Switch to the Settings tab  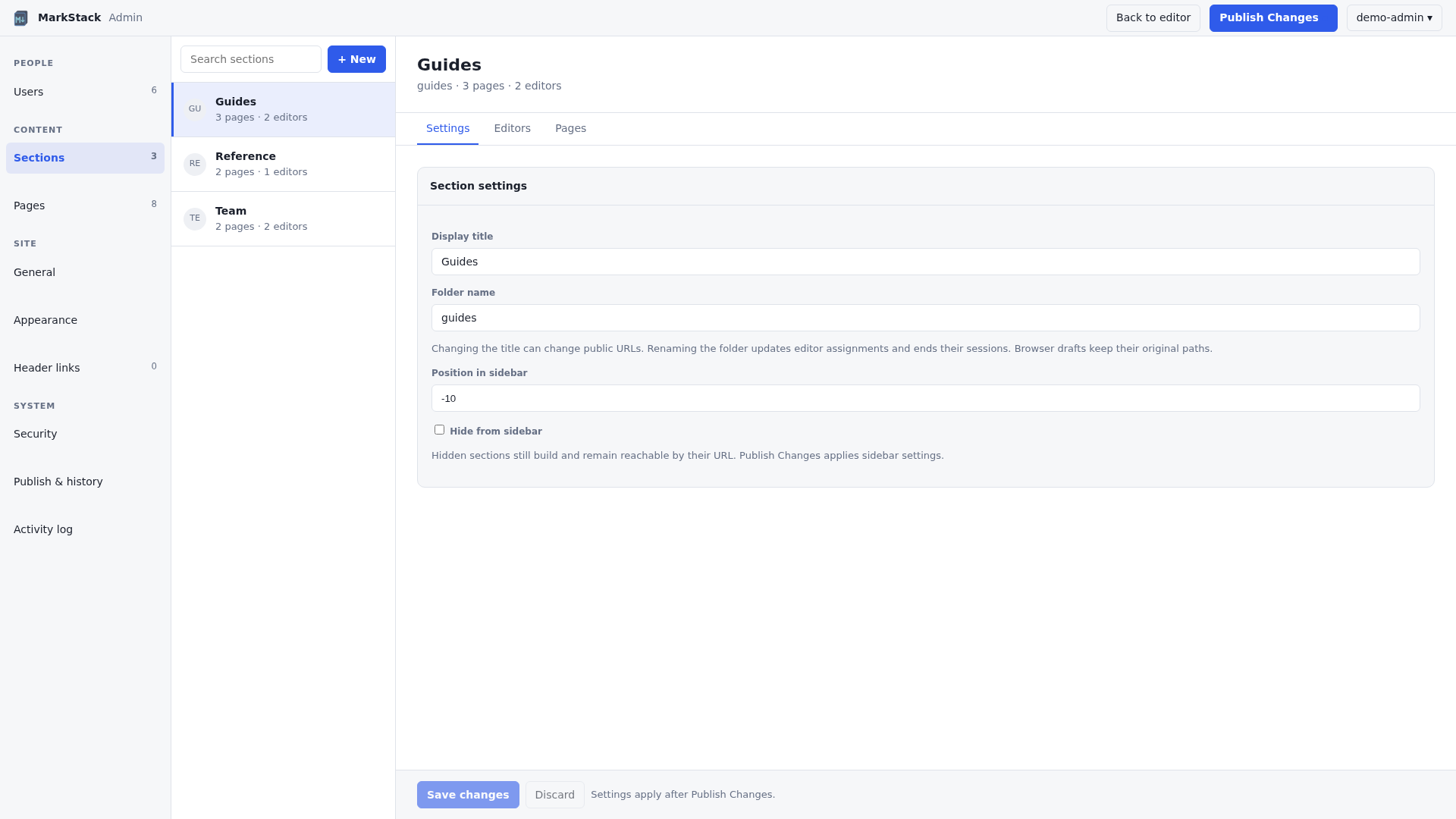(x=447, y=129)
